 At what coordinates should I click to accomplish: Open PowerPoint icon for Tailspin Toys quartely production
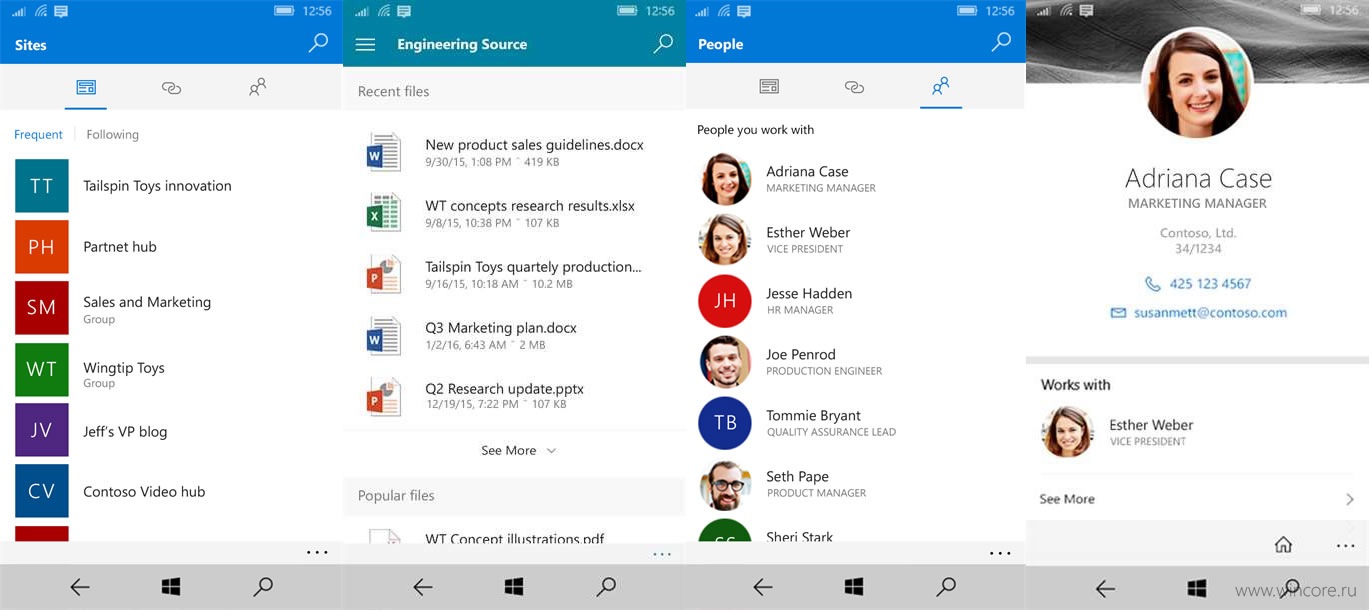pos(383,274)
